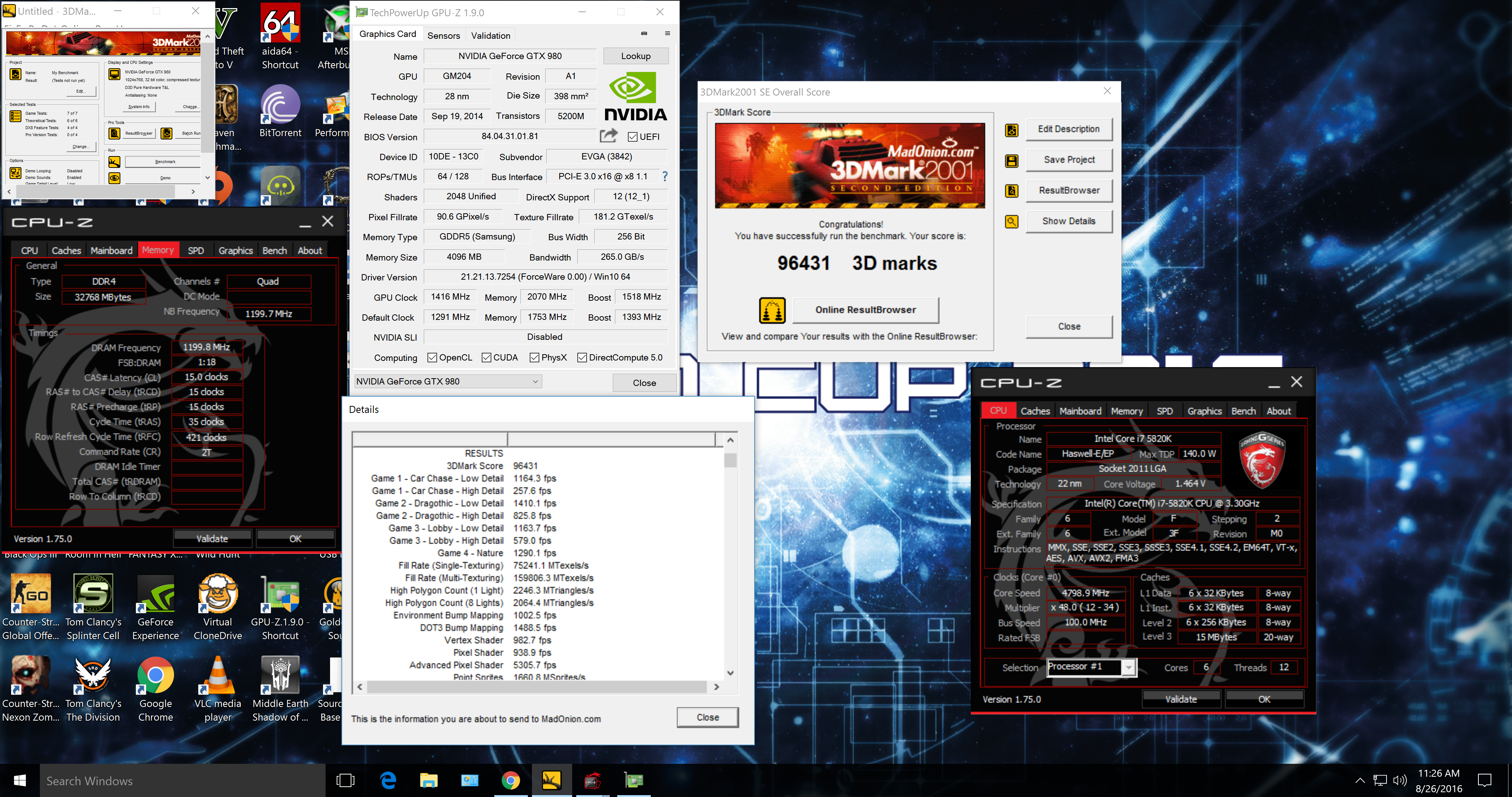1512x797 pixels.
Task: Click the 11:26 AM clock in taskbar
Action: [x=1438, y=773]
